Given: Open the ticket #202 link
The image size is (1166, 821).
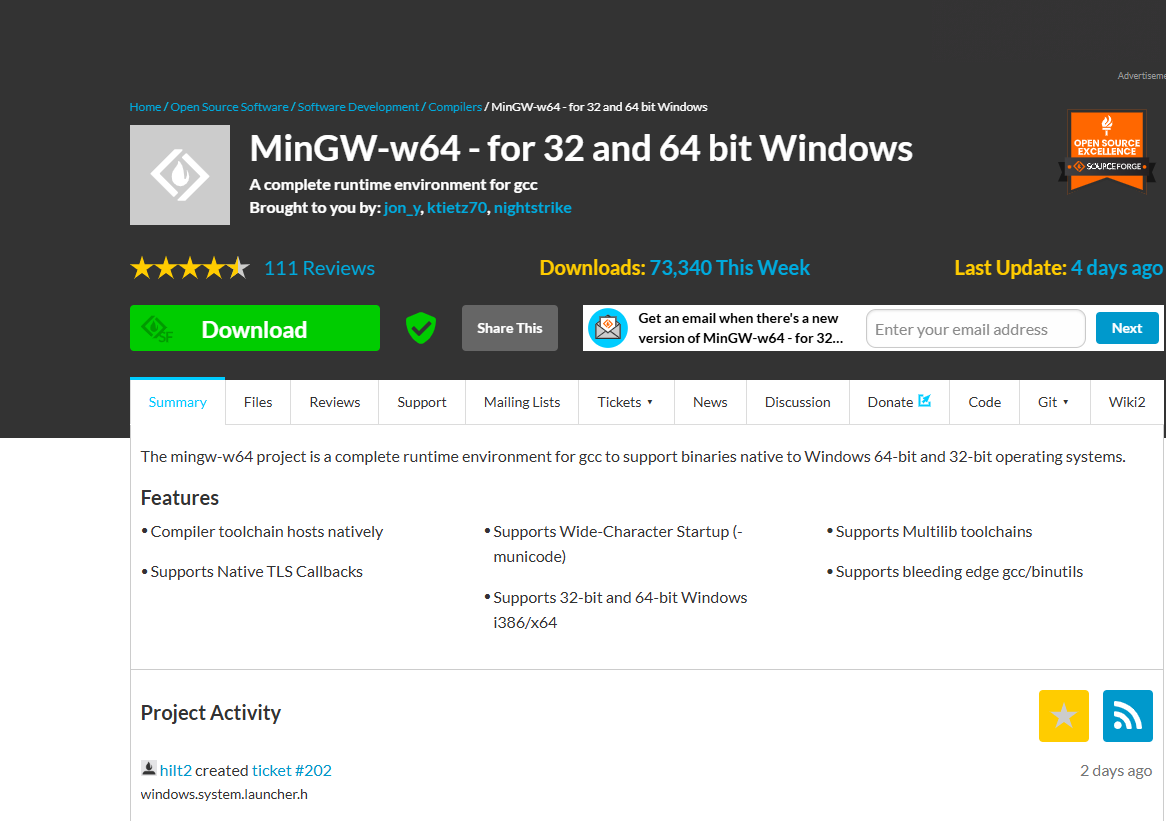Looking at the screenshot, I should tap(292, 770).
